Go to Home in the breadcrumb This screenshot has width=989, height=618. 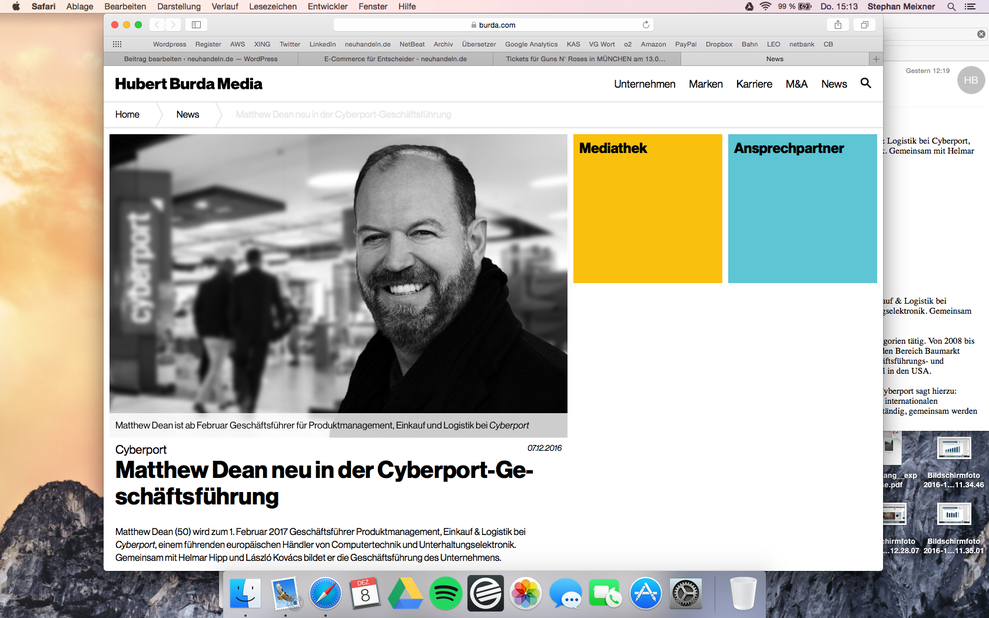pyautogui.click(x=127, y=114)
